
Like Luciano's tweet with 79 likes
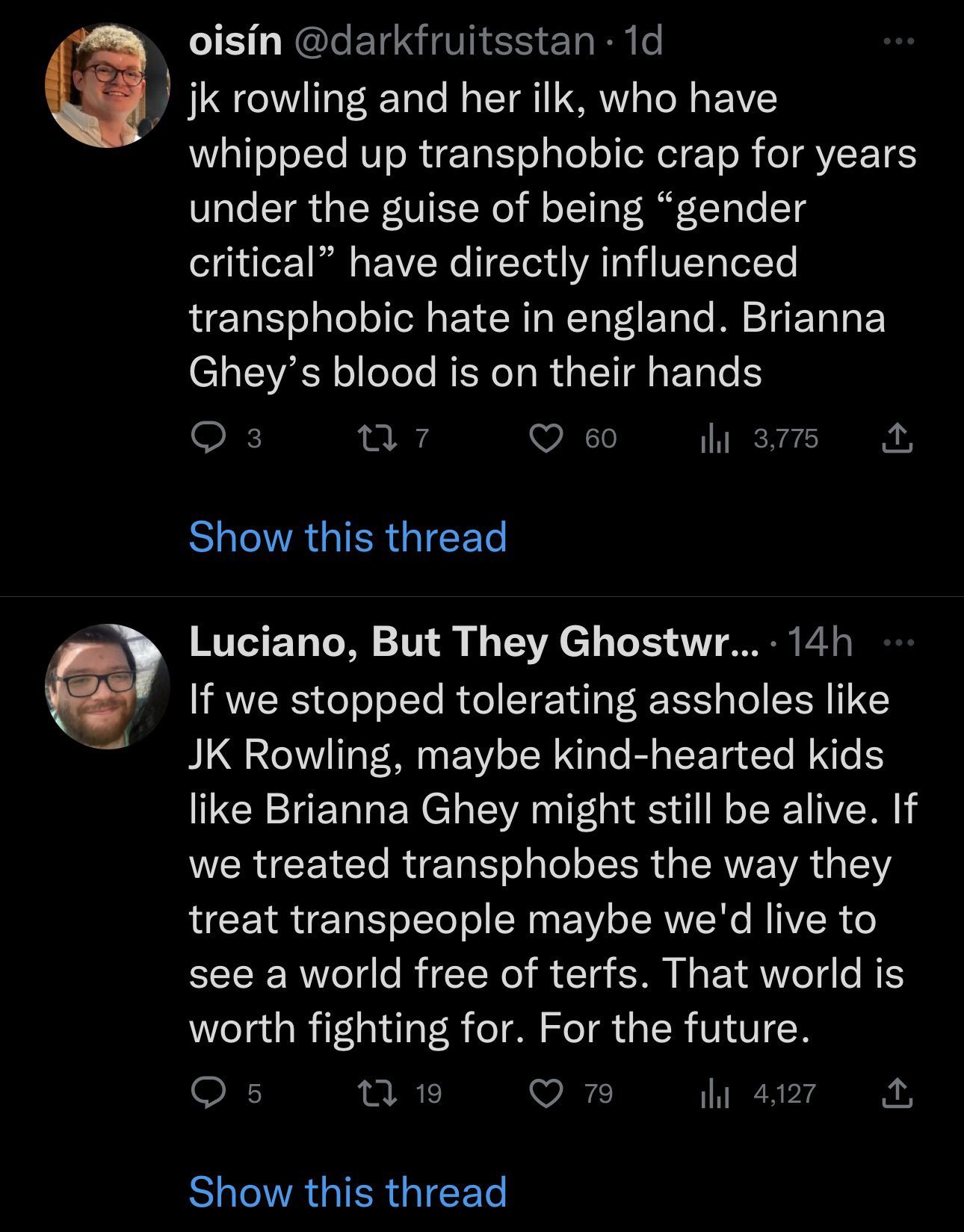click(546, 1094)
